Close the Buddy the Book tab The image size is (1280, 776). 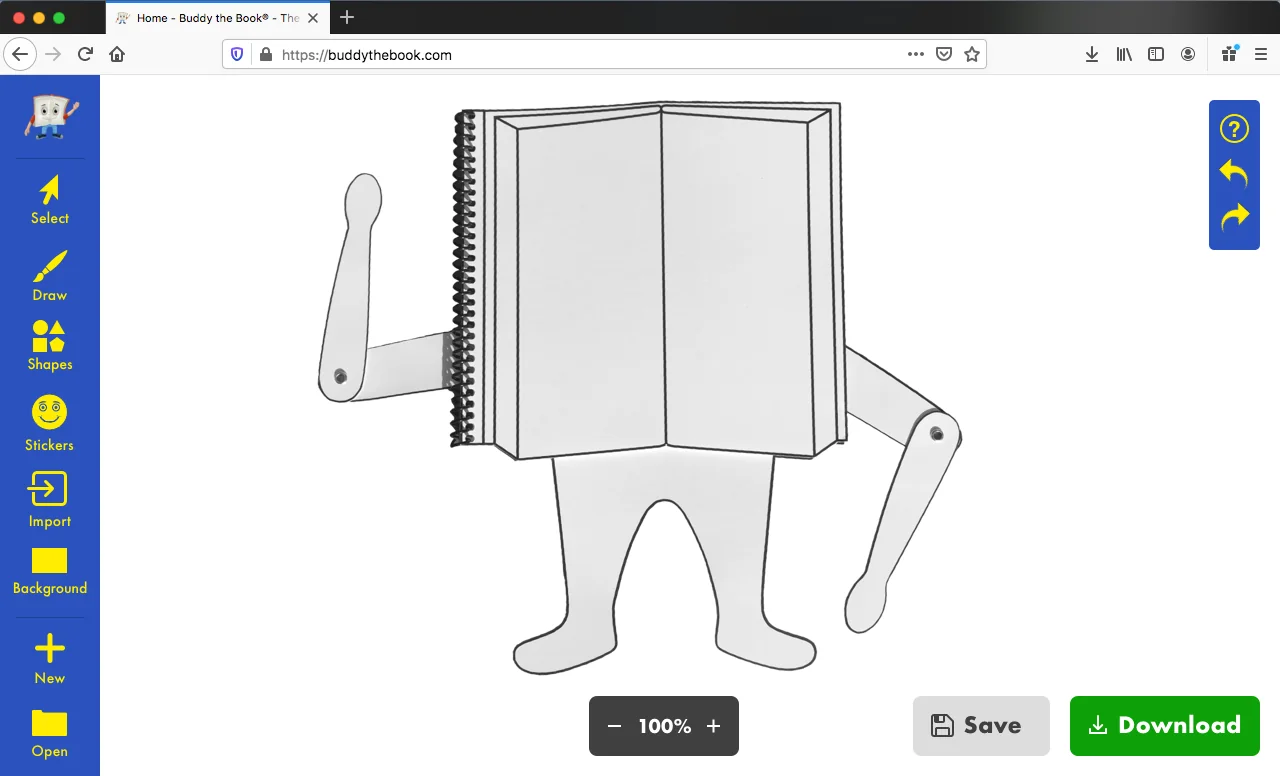point(313,18)
